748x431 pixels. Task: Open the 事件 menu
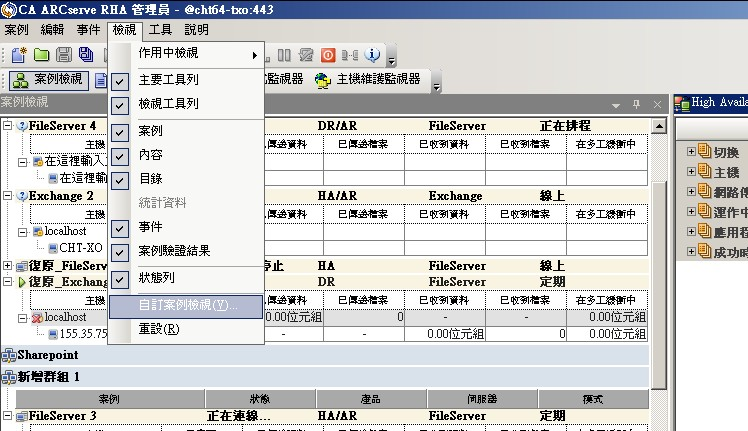coord(88,30)
